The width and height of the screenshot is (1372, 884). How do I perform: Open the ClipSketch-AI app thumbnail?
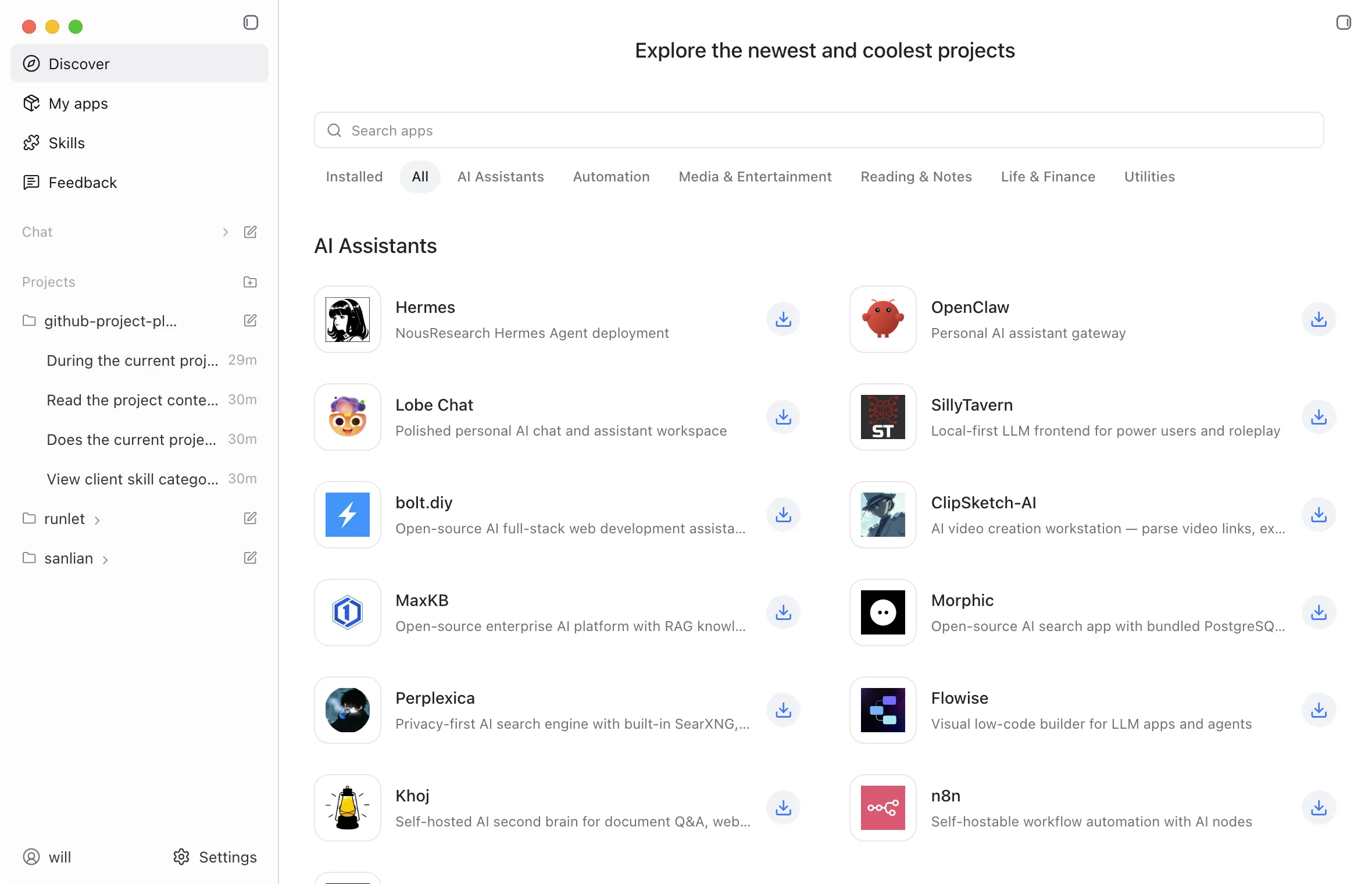[883, 515]
